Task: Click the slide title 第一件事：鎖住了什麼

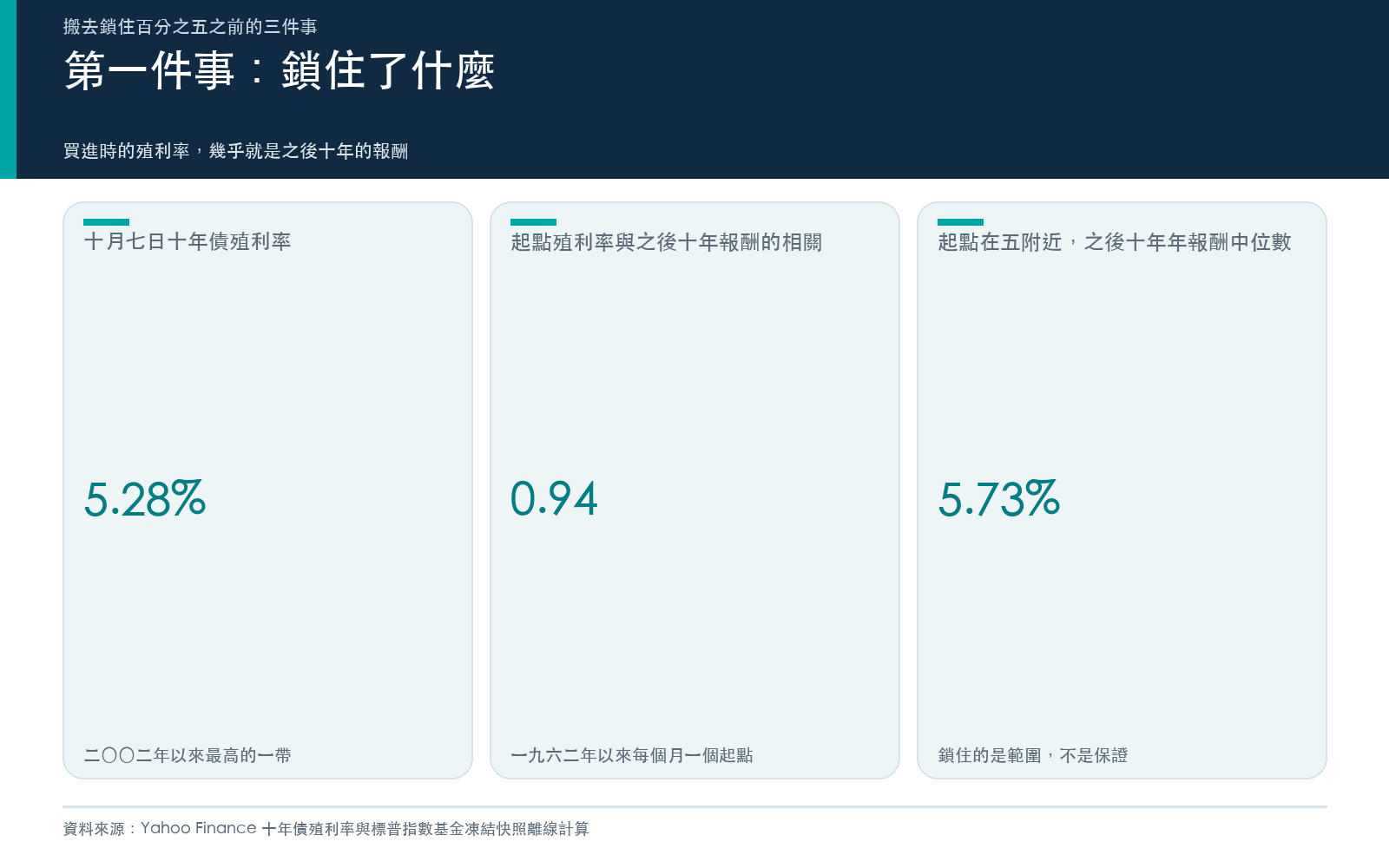Action: [280, 71]
